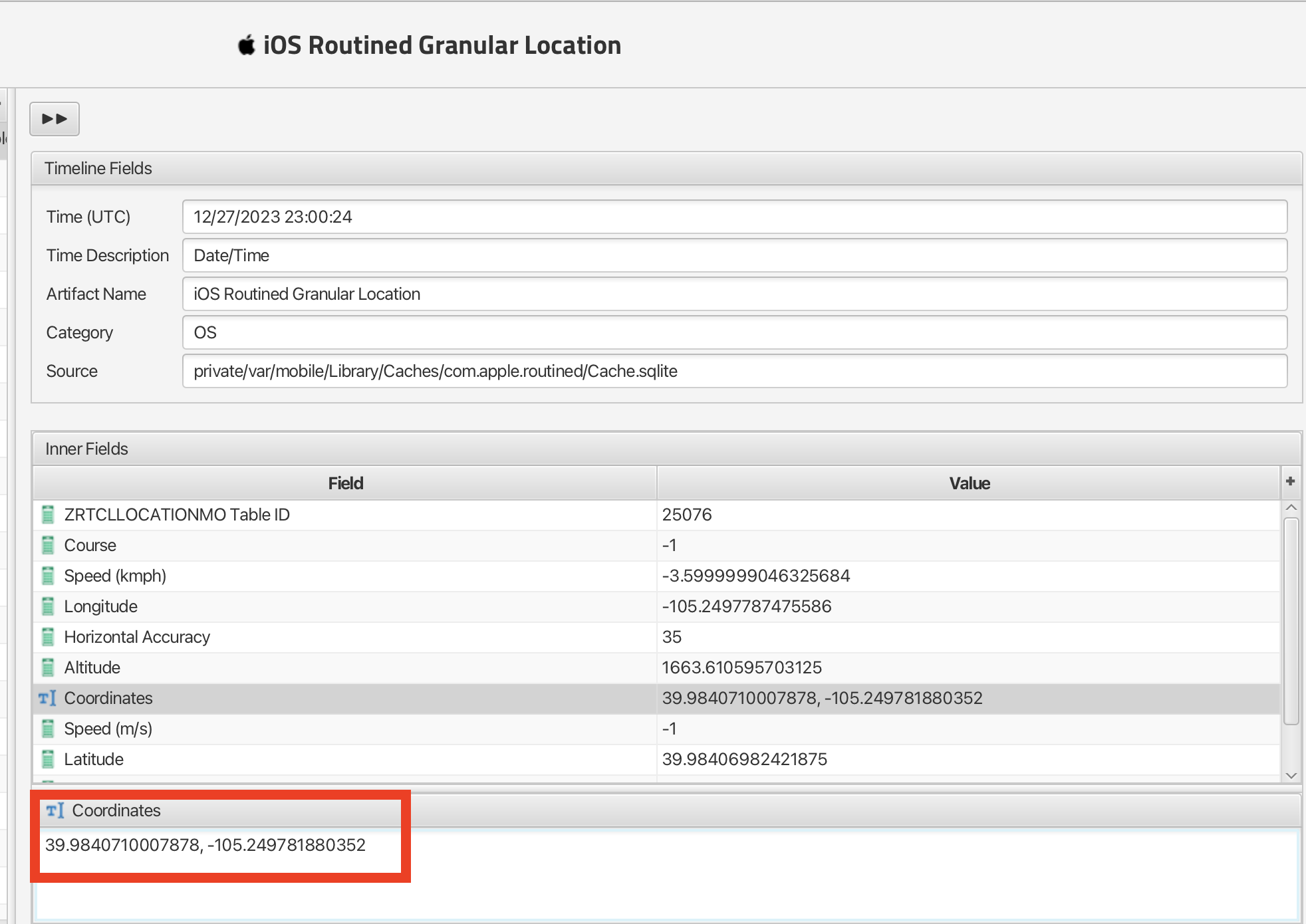This screenshot has height=924, width=1306.
Task: Click the Coordinates label in detail pane header
Action: 116,810
